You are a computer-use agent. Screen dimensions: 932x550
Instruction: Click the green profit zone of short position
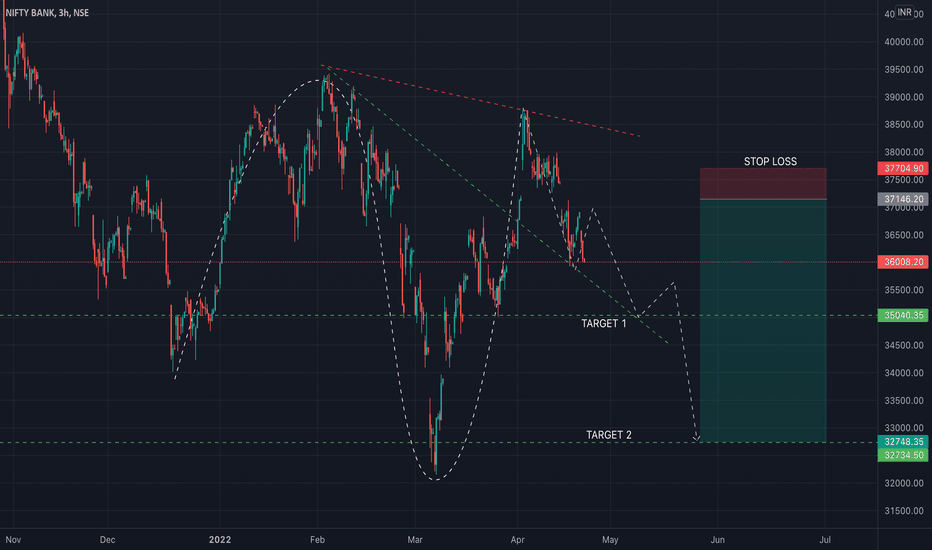tap(763, 320)
